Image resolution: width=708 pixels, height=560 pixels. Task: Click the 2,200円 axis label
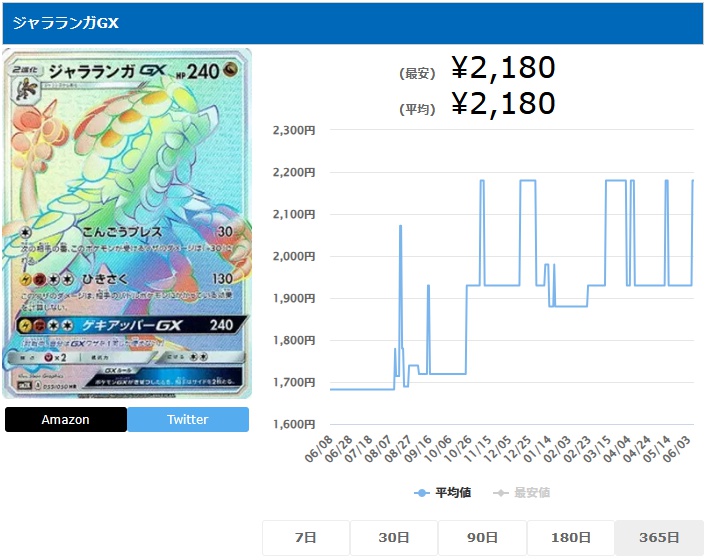click(294, 173)
